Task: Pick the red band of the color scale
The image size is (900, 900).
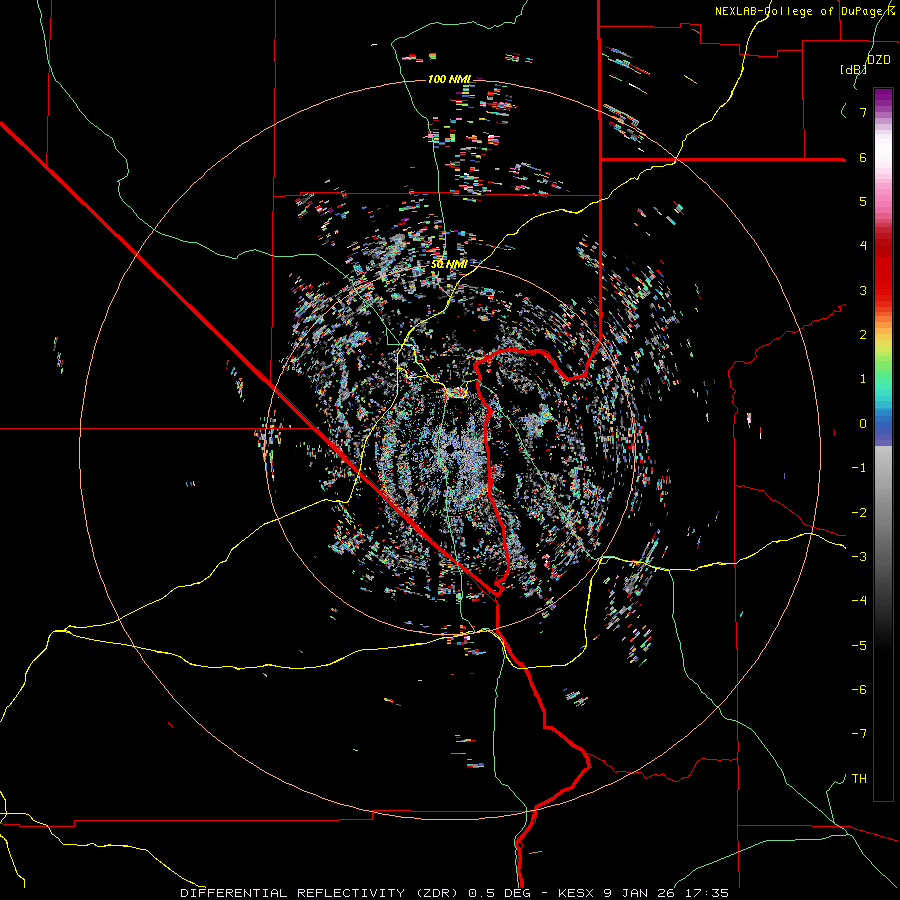Action: (x=883, y=276)
